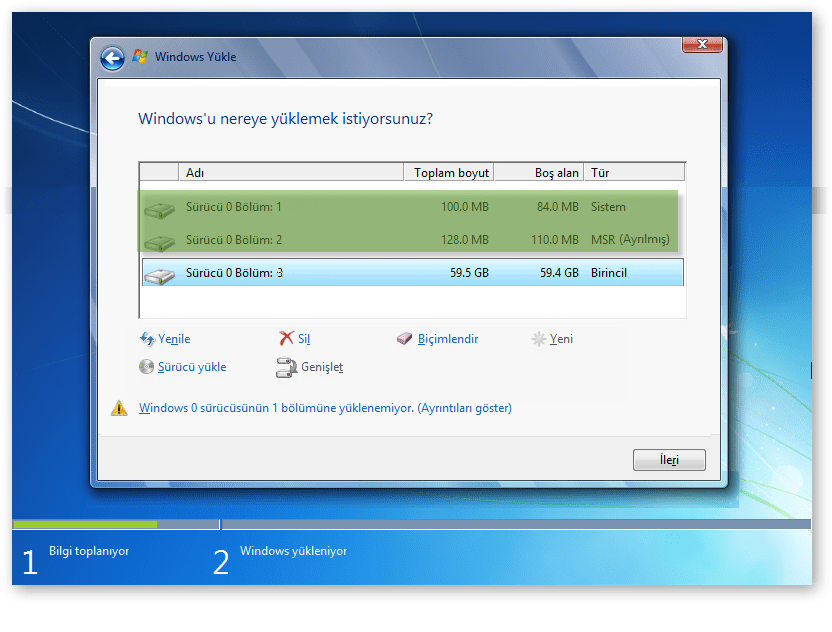Image resolution: width=832 pixels, height=632 pixels.
Task: Click the Biçimlendir eraser icon
Action: pyautogui.click(x=404, y=339)
